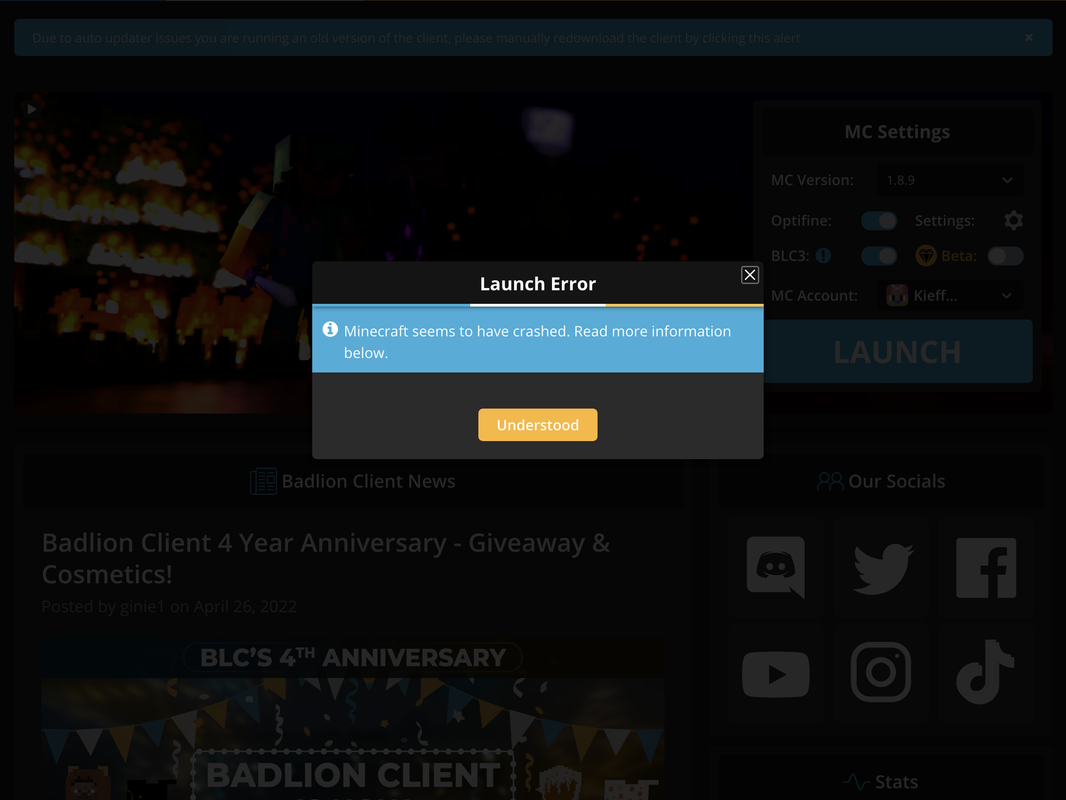Click the Stats heading text
Screen dimensions: 1066x800
coord(896,782)
